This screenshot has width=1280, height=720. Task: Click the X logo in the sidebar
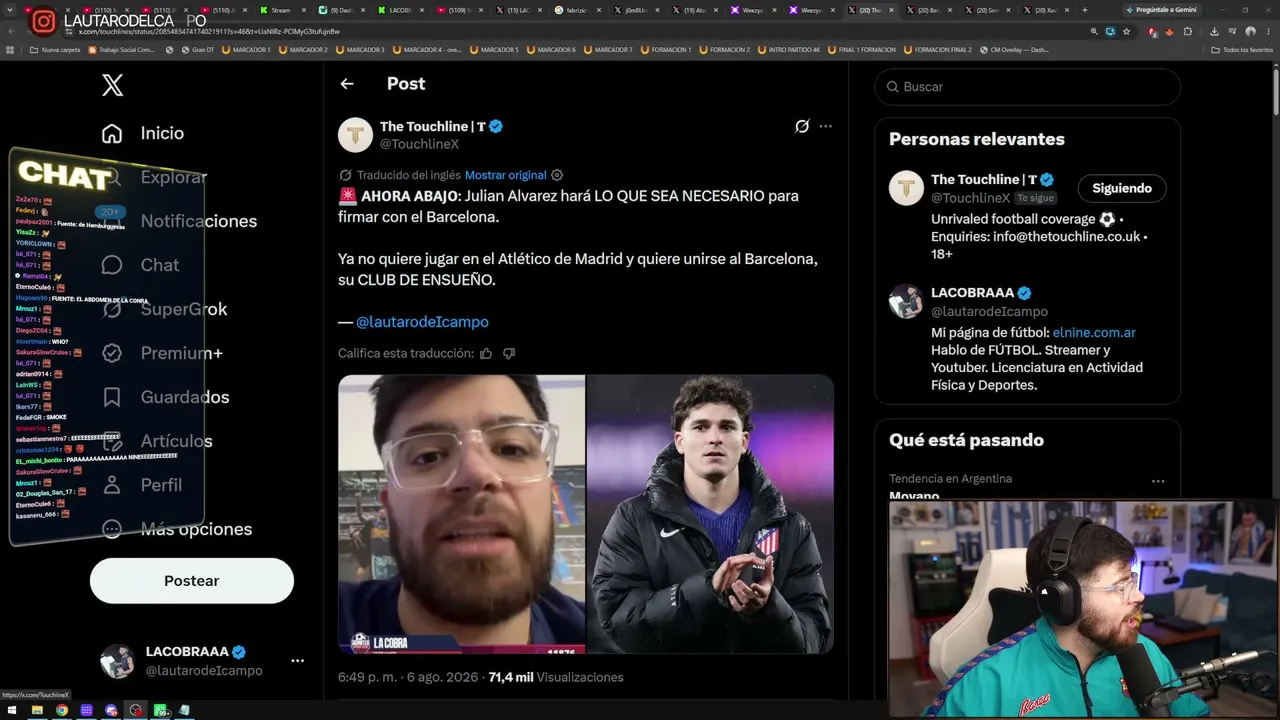113,85
